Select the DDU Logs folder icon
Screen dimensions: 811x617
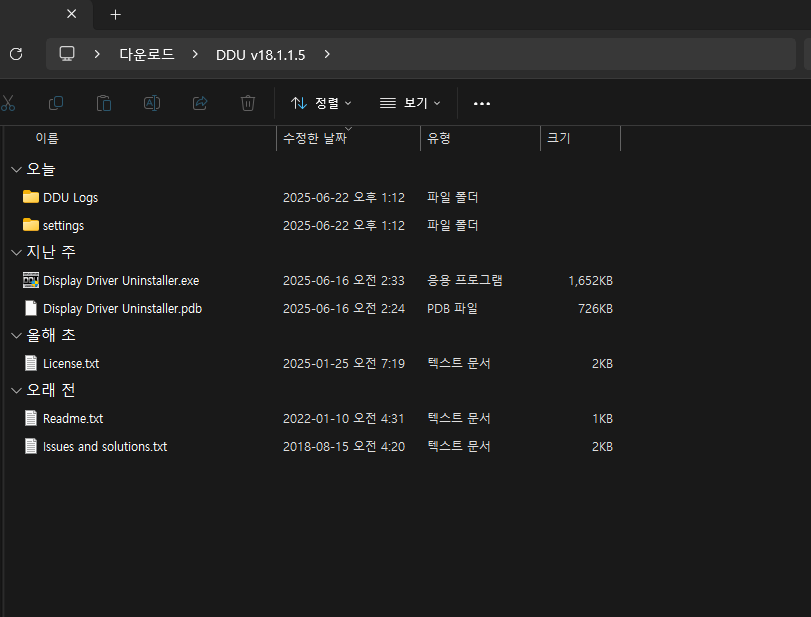(x=31, y=197)
